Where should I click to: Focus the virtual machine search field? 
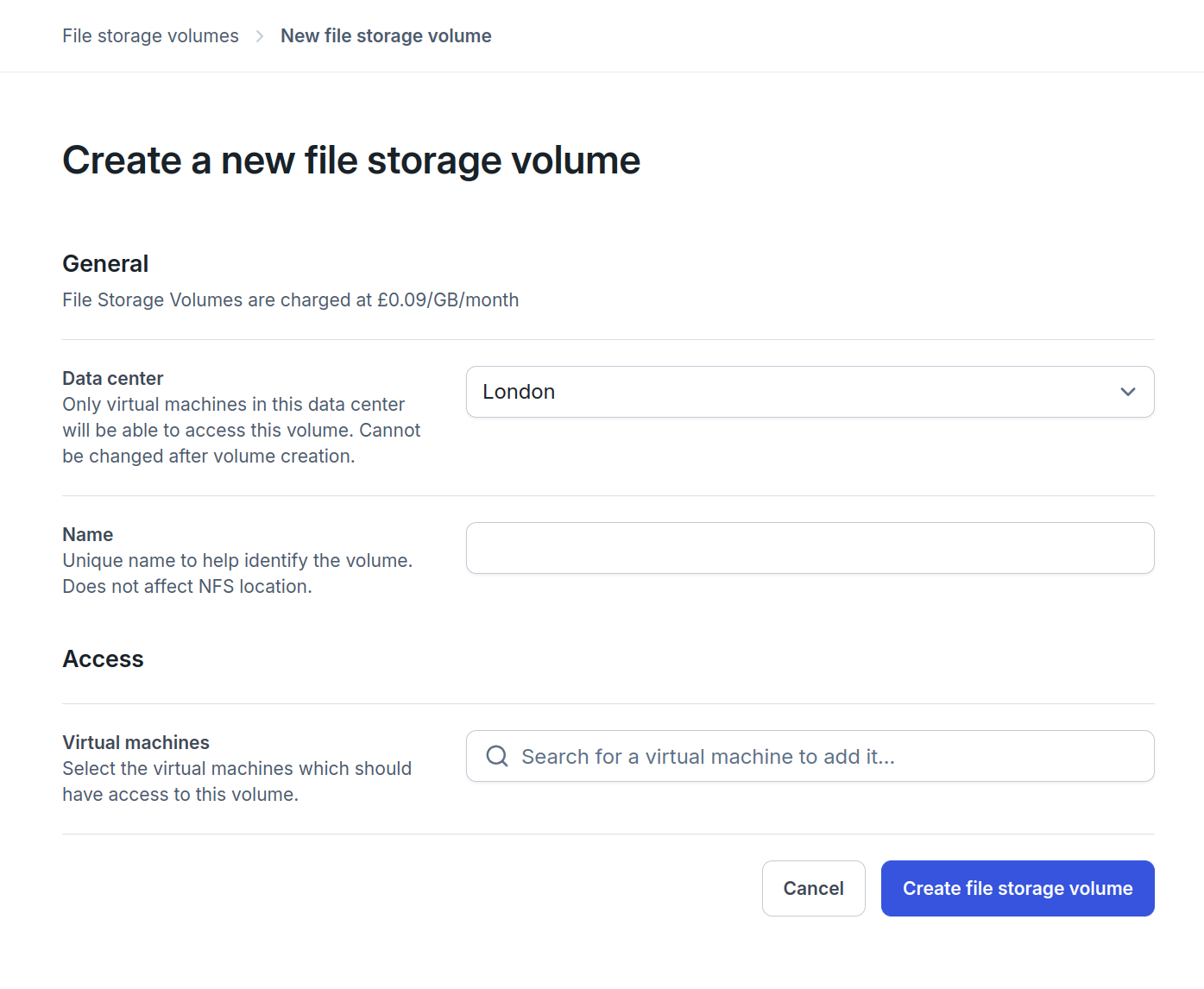[x=810, y=756]
